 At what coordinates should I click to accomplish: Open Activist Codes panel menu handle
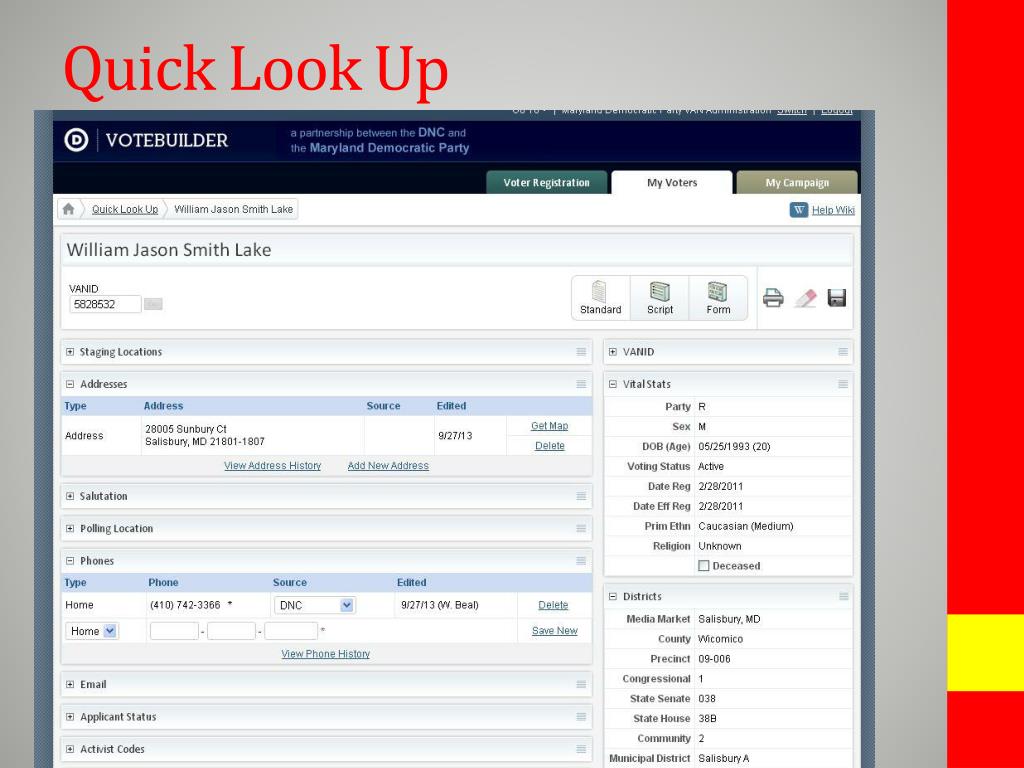coord(581,749)
